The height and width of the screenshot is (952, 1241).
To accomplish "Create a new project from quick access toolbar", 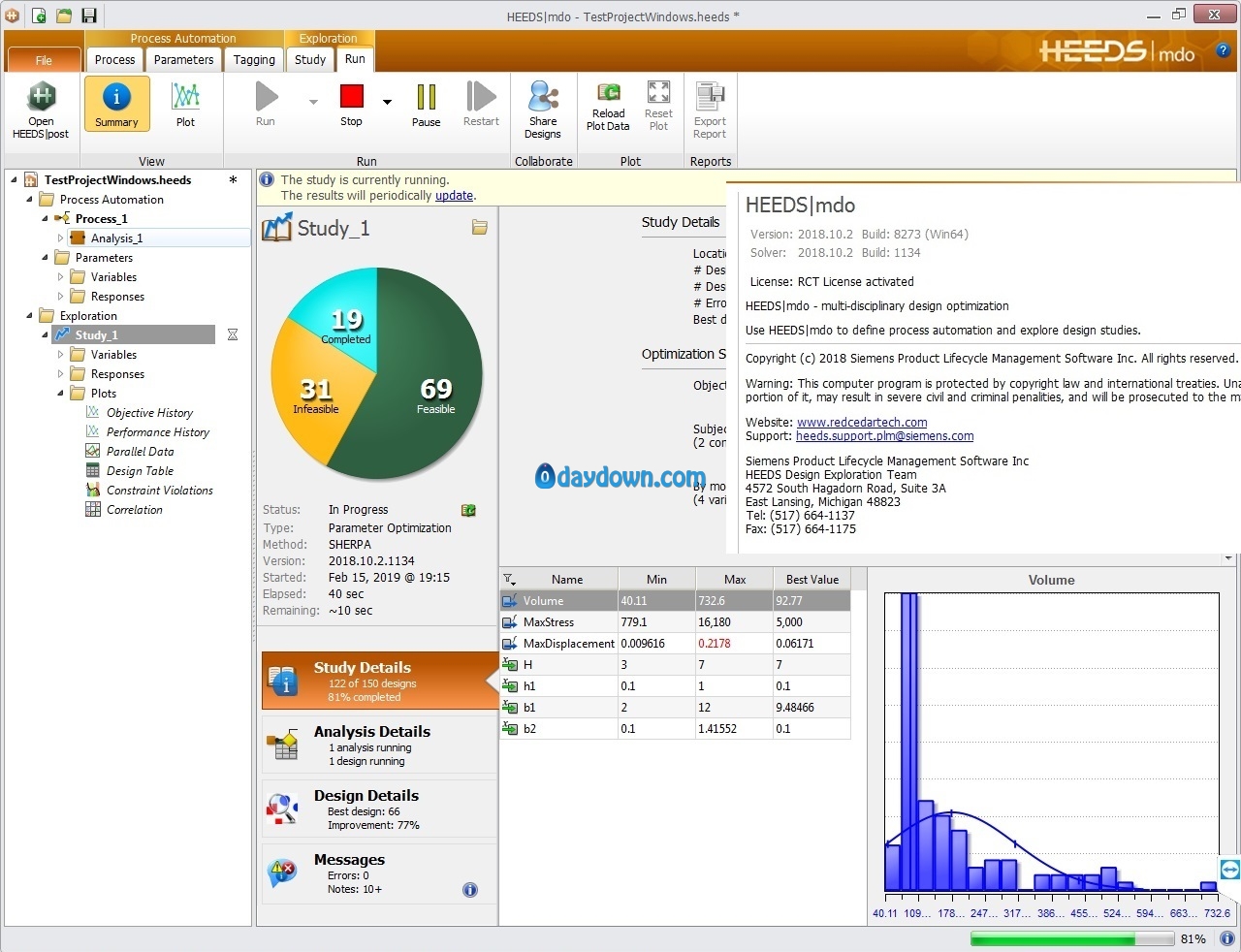I will pyautogui.click(x=40, y=16).
